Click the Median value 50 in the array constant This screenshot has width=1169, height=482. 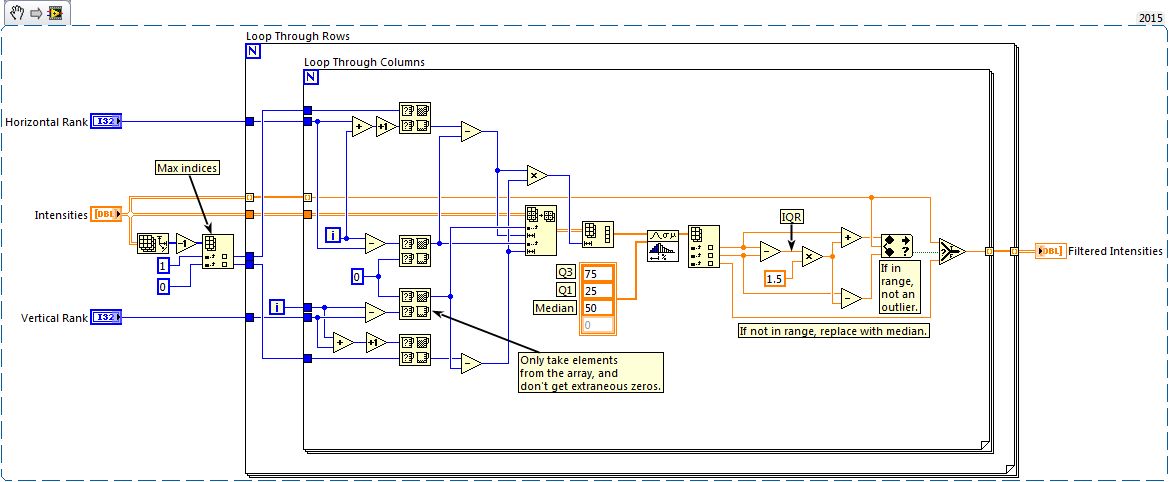[x=599, y=308]
